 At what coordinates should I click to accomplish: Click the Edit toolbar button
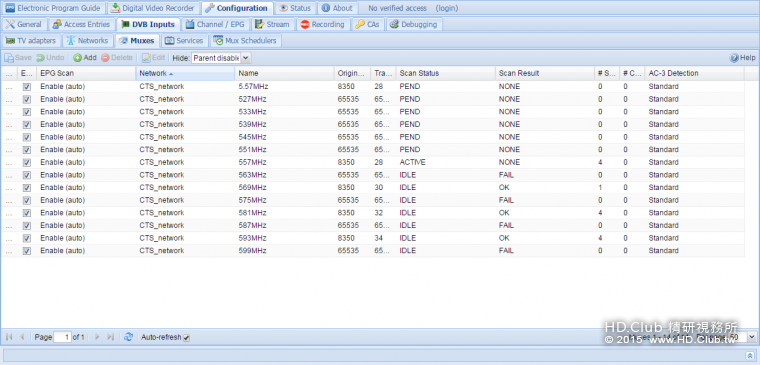click(154, 58)
